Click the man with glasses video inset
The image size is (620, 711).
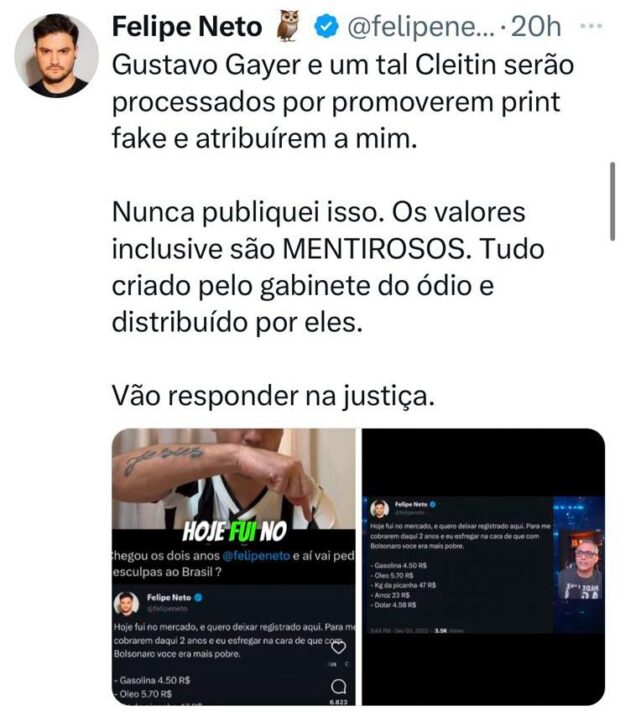[580, 565]
